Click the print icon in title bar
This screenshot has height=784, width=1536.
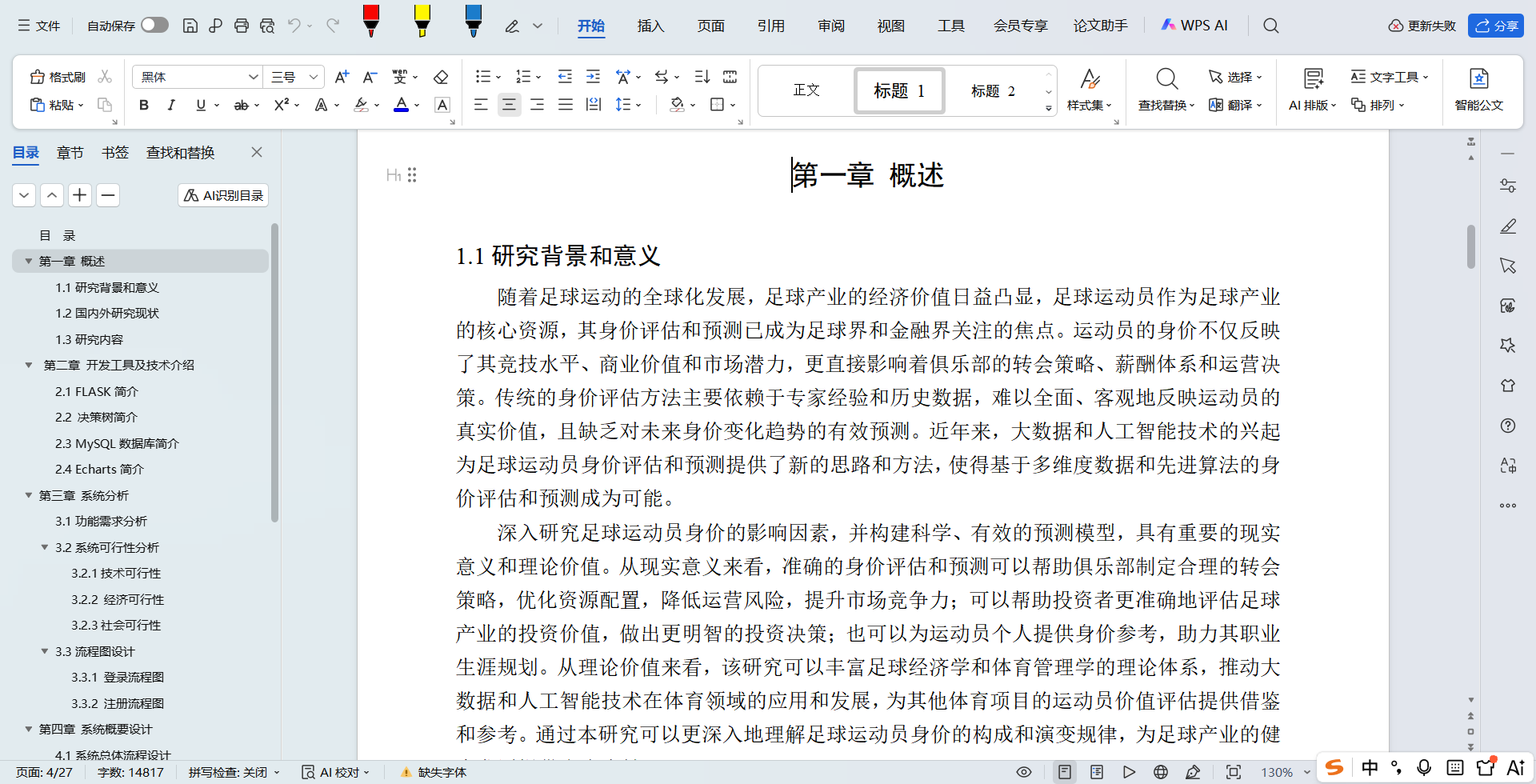241,26
